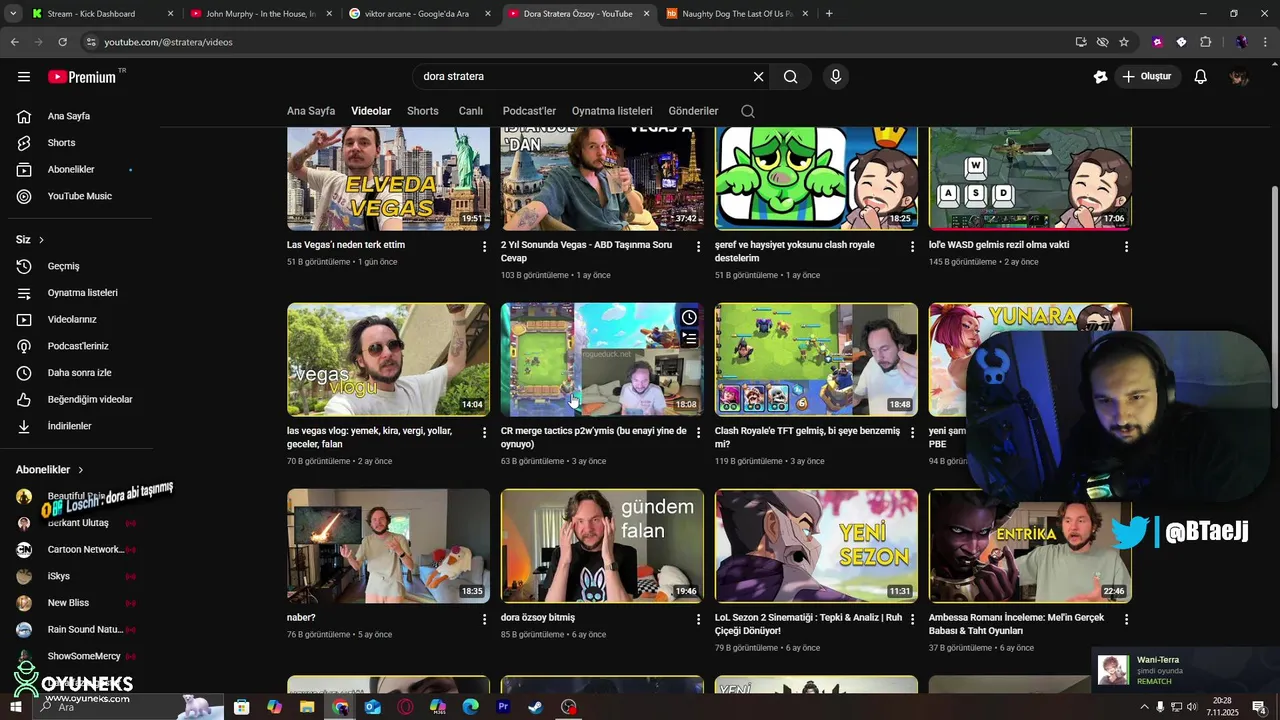
Task: Open more options for naber? video
Action: click(x=485, y=619)
